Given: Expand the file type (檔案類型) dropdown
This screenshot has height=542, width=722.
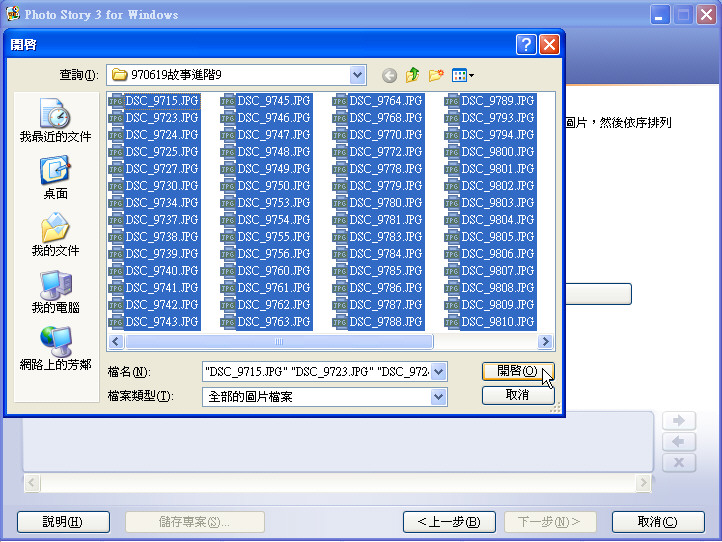Looking at the screenshot, I should 438,397.
